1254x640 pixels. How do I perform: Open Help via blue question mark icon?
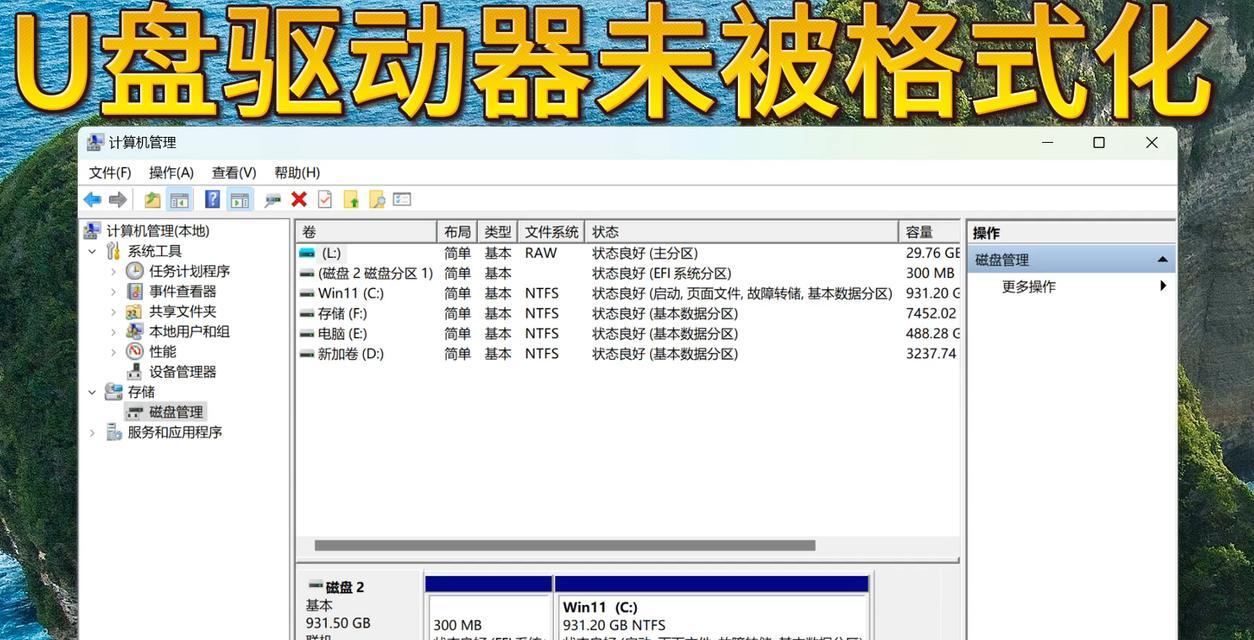pyautogui.click(x=212, y=199)
